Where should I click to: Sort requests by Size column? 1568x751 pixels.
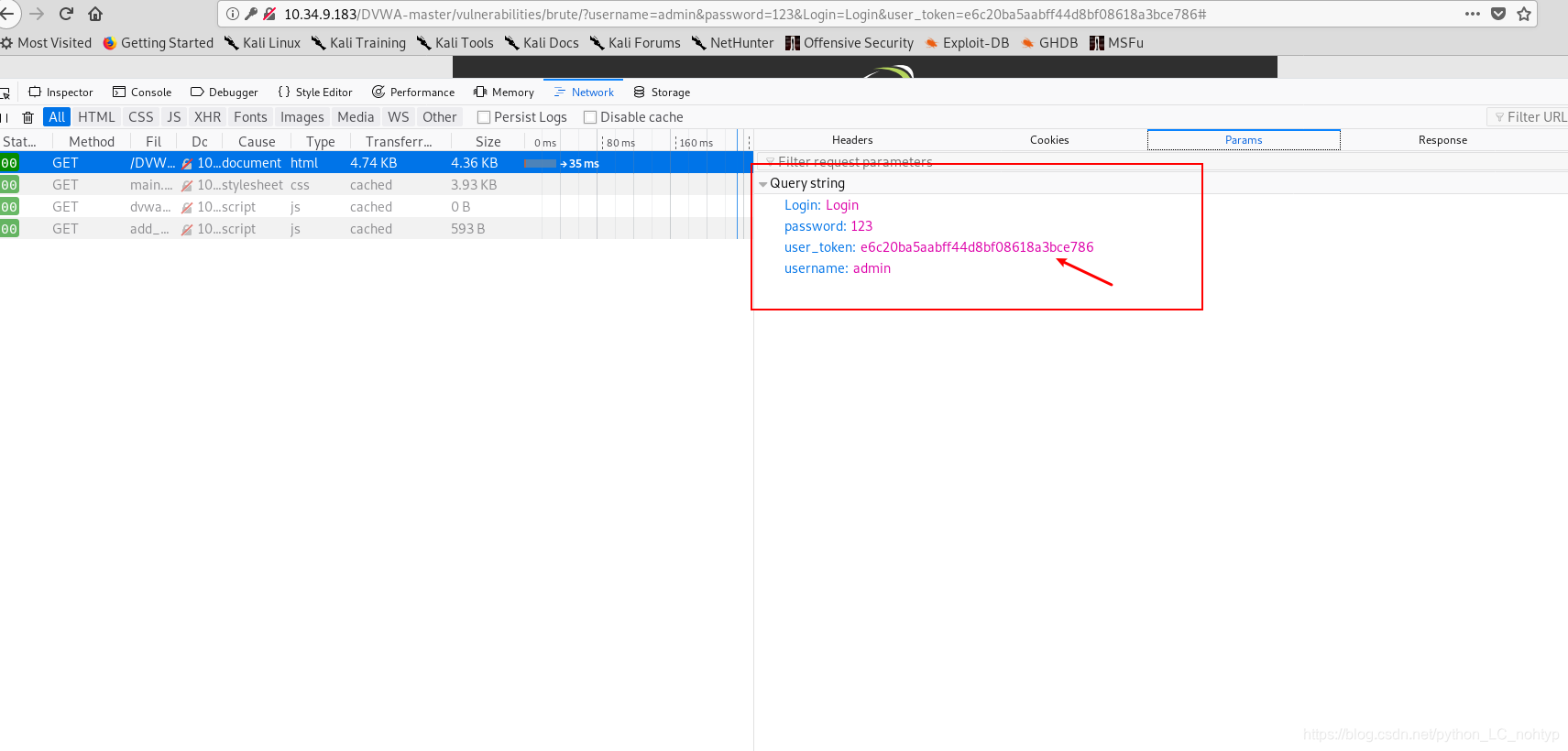tap(488, 142)
